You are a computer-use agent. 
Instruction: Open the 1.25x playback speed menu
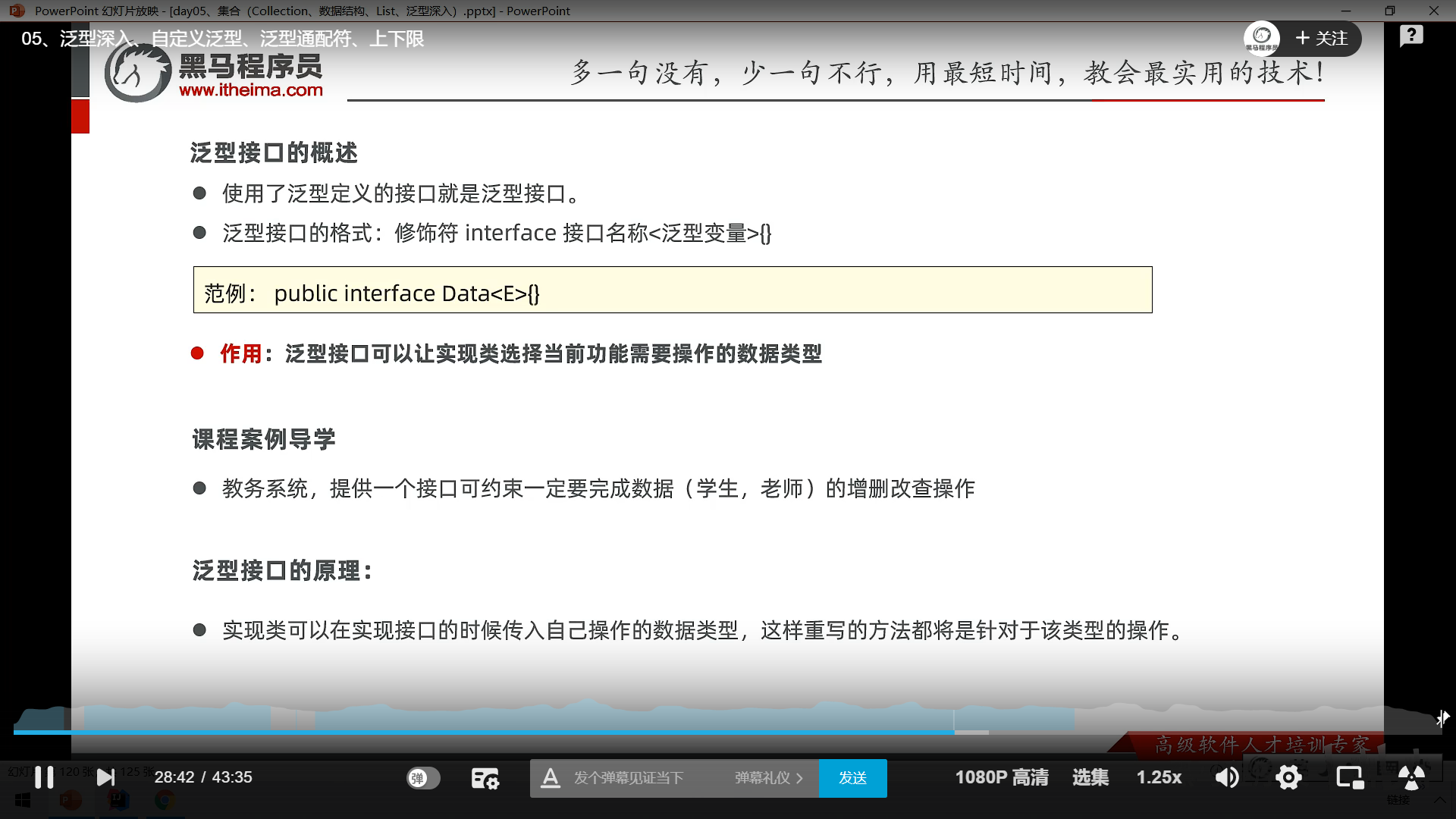(1158, 777)
